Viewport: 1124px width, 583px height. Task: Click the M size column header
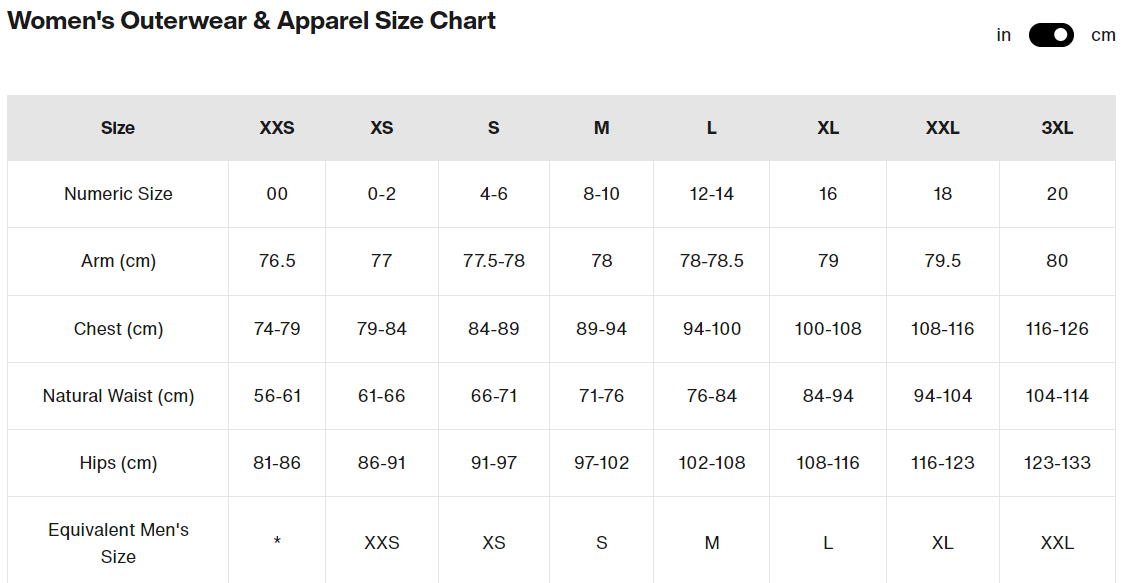click(x=601, y=128)
